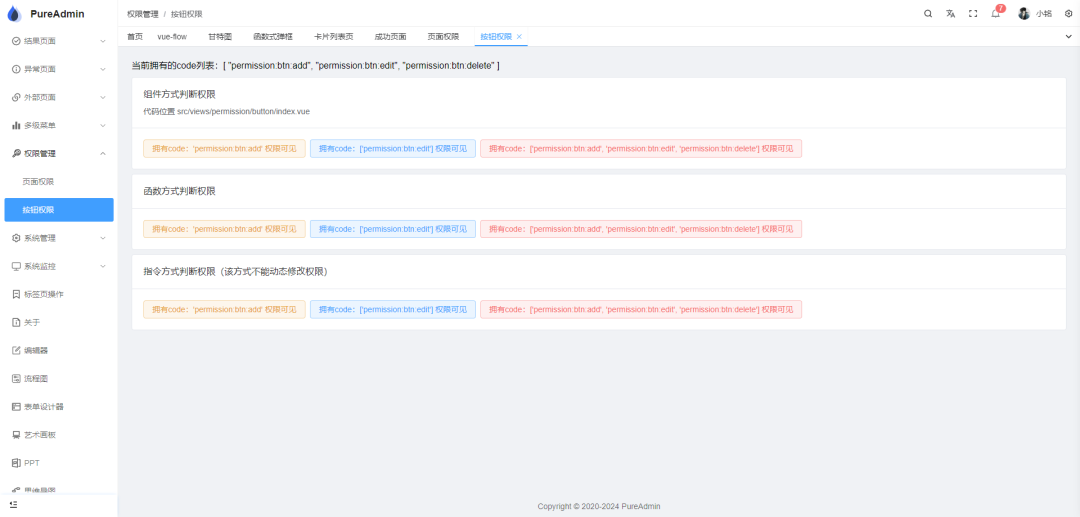The image size is (1080, 517).
Task: Click the orange permission:btn:add button in 组件方式 section
Action: [224, 148]
